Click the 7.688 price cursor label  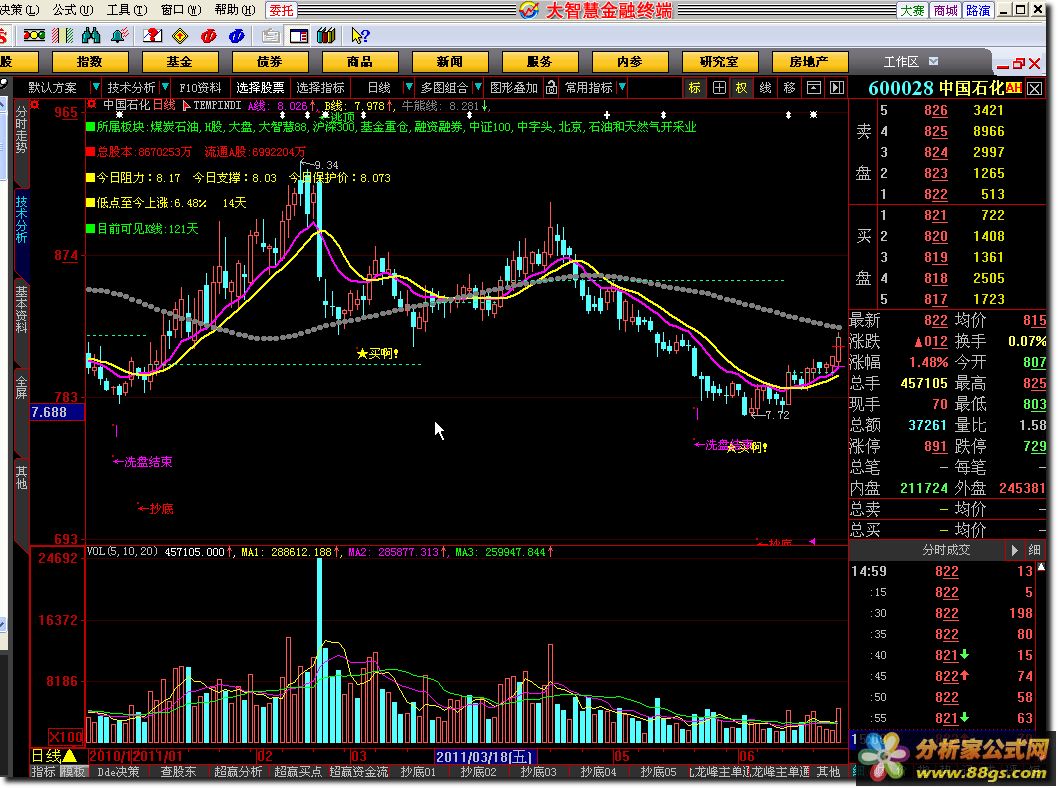pyautogui.click(x=57, y=412)
